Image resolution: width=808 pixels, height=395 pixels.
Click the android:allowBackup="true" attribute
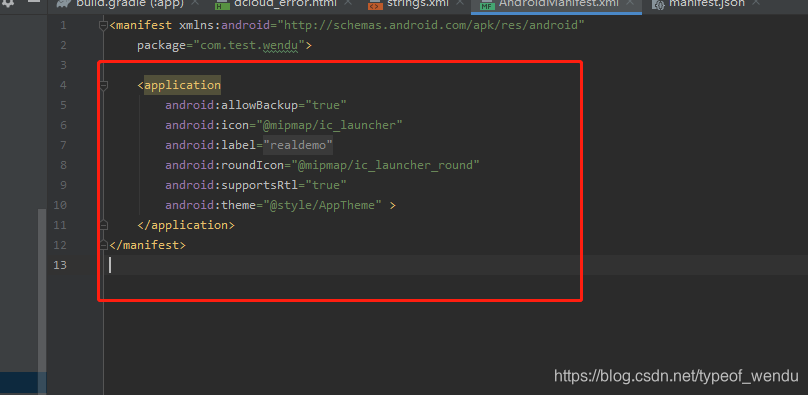pos(256,105)
